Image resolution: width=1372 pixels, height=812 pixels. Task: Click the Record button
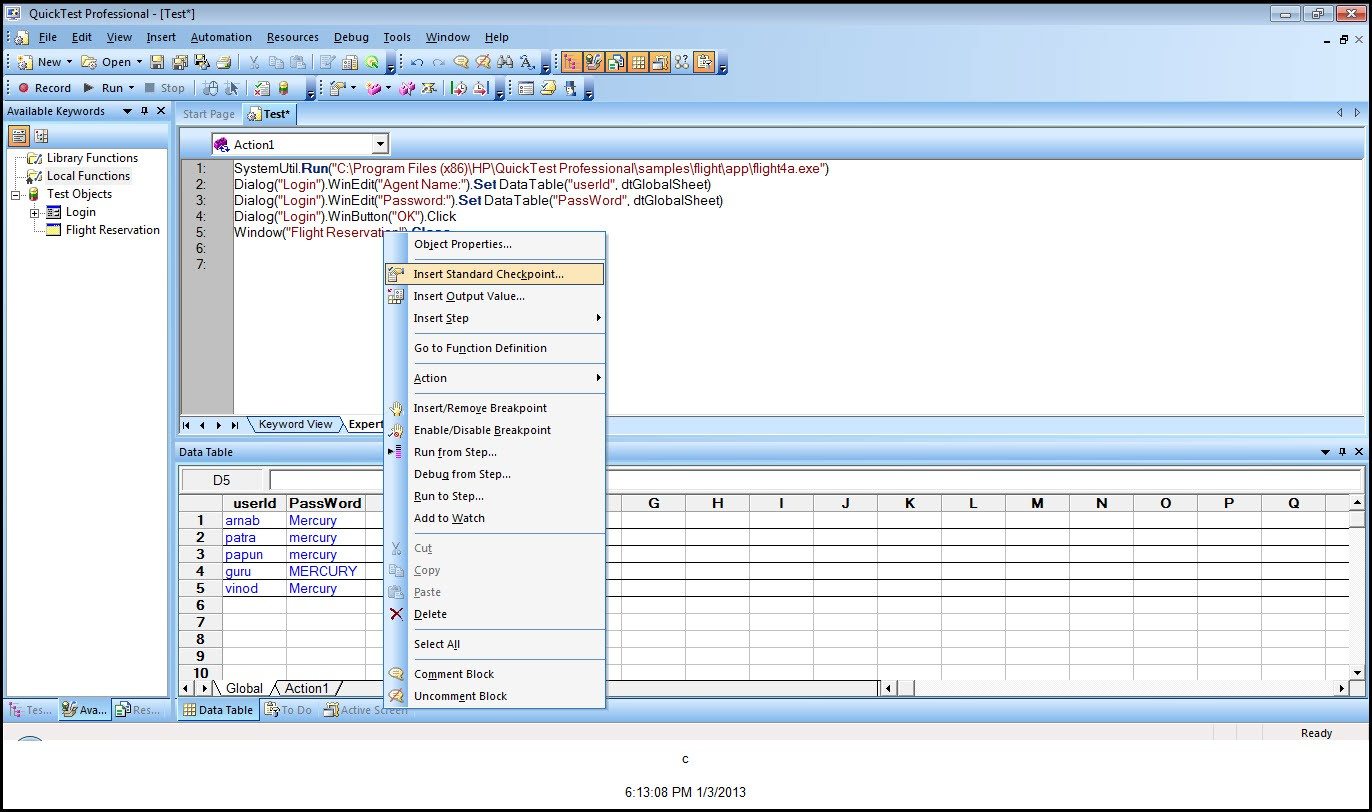[x=45, y=88]
